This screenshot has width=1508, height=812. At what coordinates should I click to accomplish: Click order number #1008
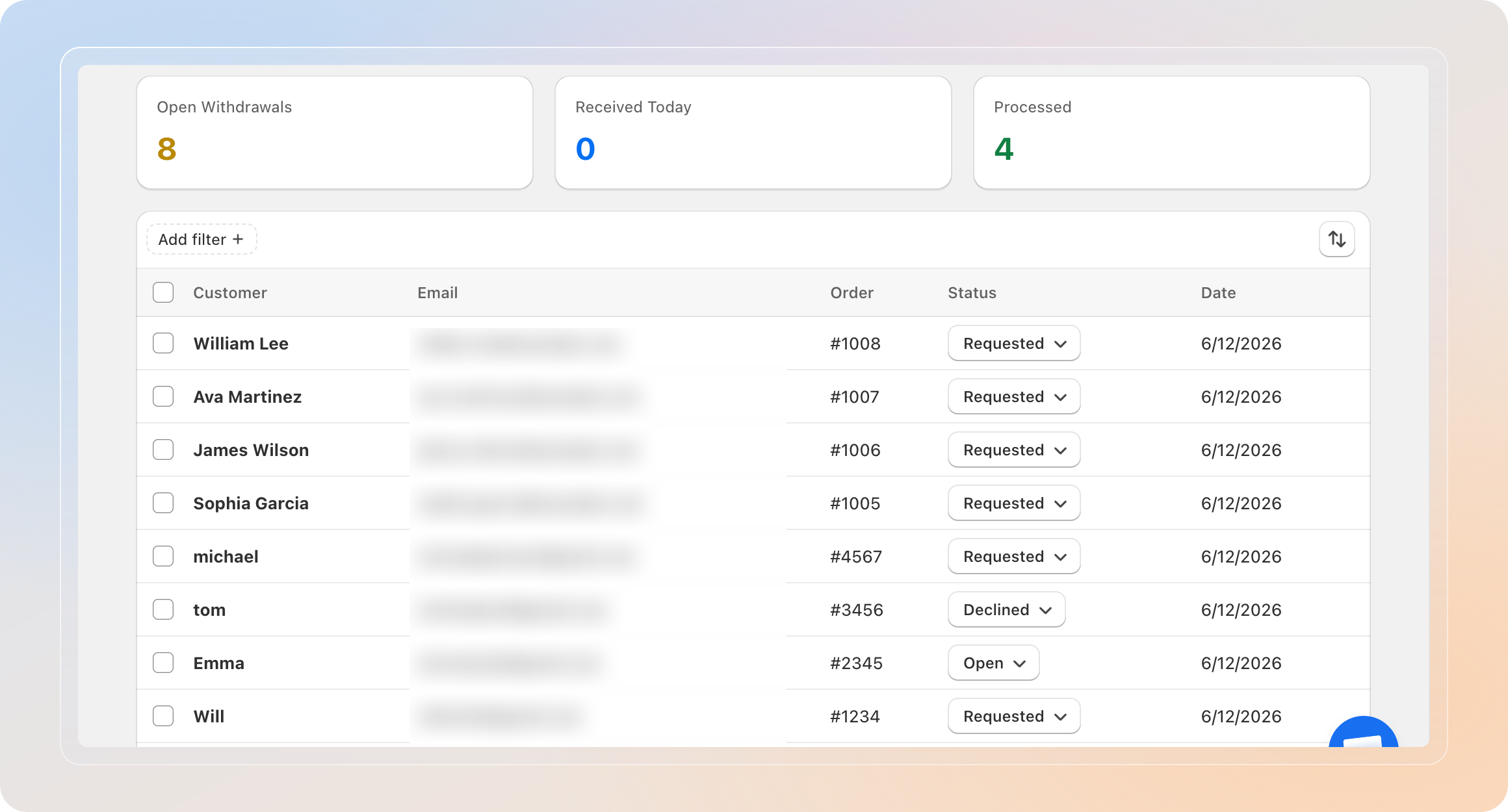point(855,344)
